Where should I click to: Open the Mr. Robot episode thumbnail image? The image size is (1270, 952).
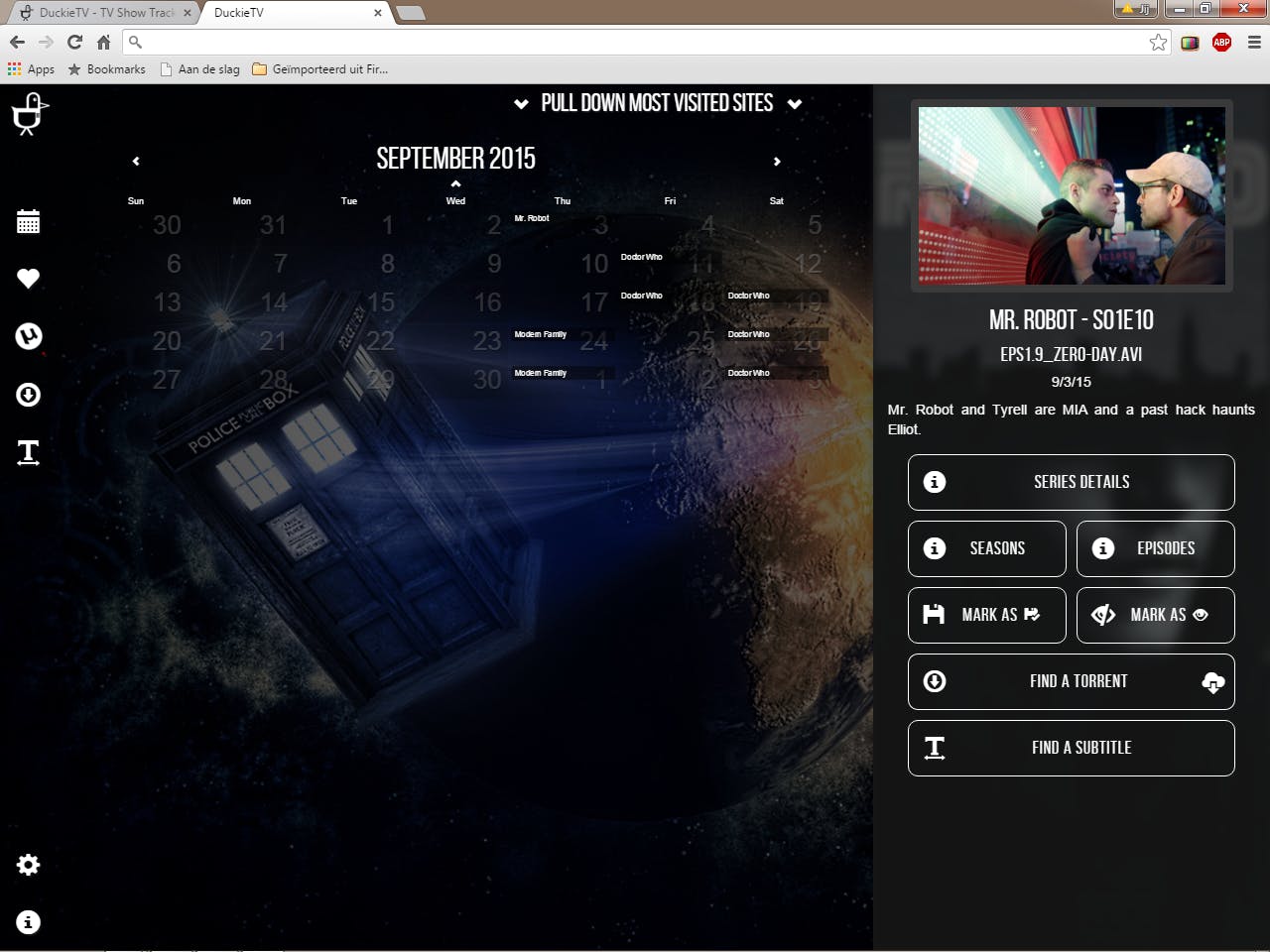click(x=1072, y=196)
